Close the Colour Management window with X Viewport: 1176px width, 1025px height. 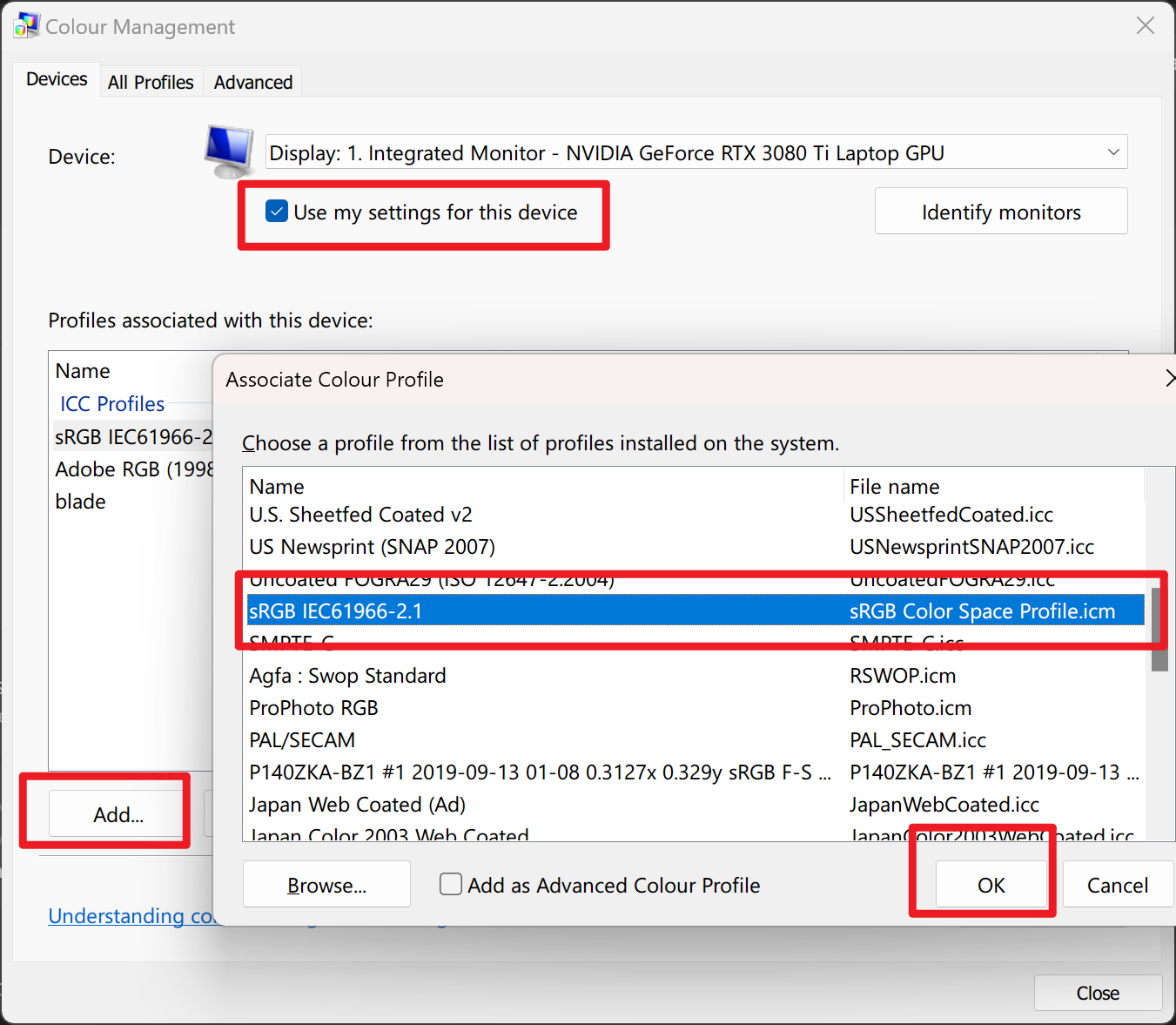(x=1146, y=26)
